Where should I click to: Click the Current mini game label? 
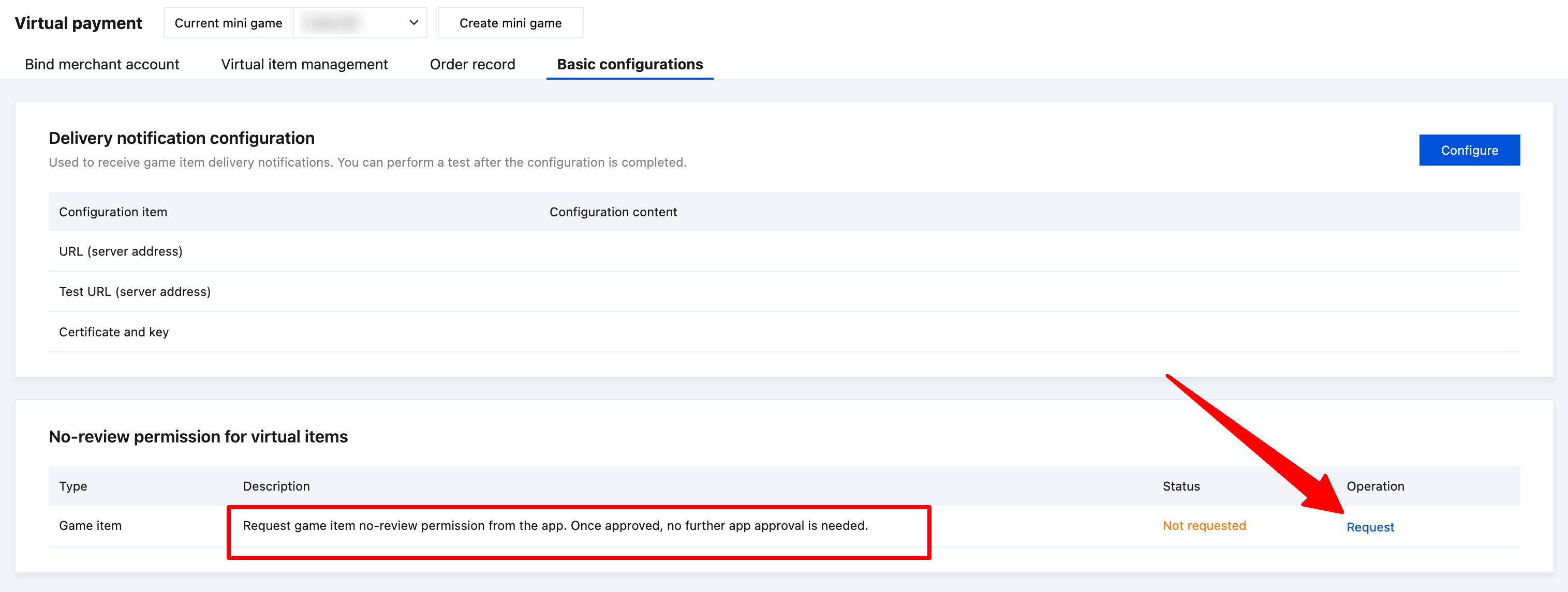click(228, 23)
